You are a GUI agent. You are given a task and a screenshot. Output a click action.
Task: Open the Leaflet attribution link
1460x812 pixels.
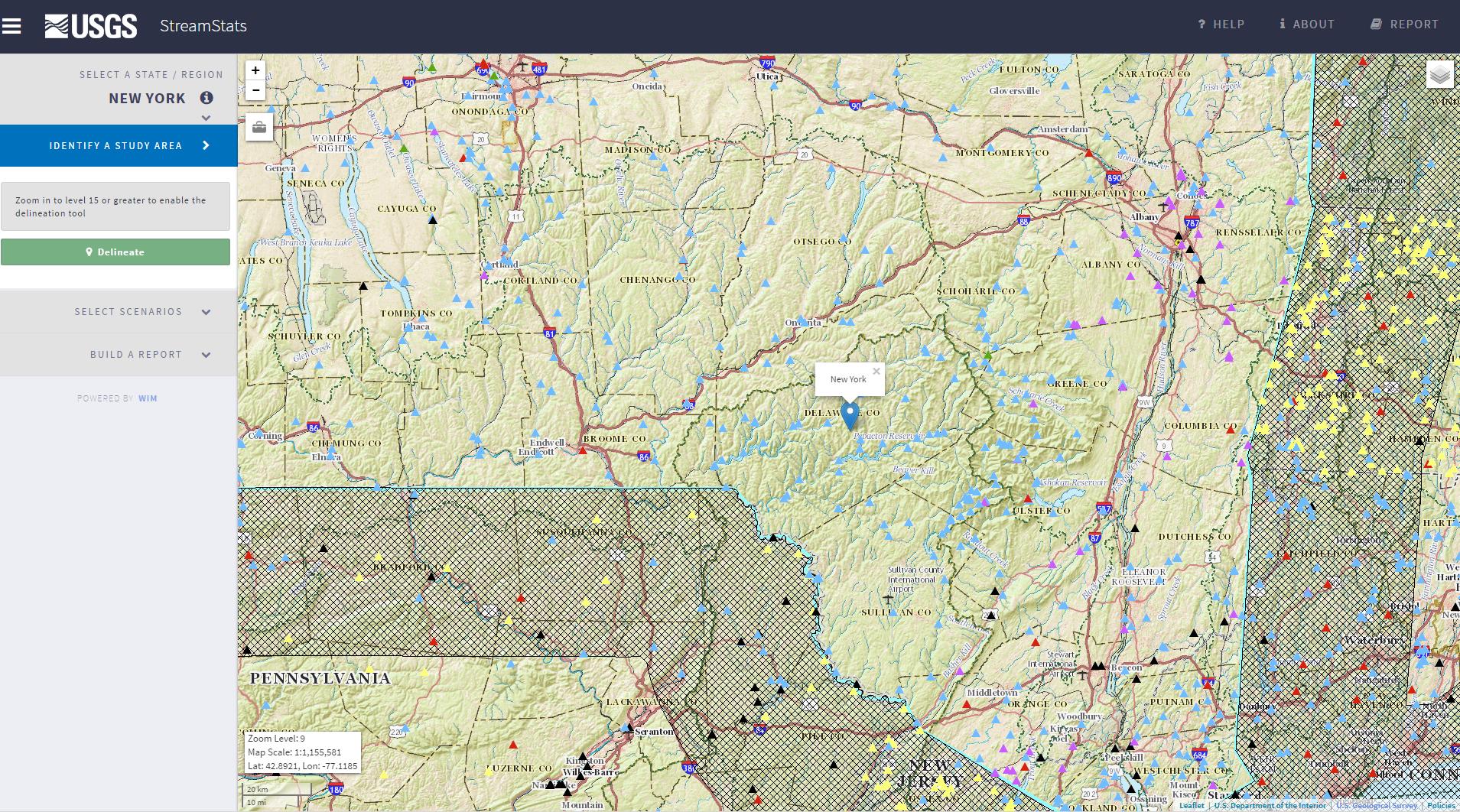1191,805
